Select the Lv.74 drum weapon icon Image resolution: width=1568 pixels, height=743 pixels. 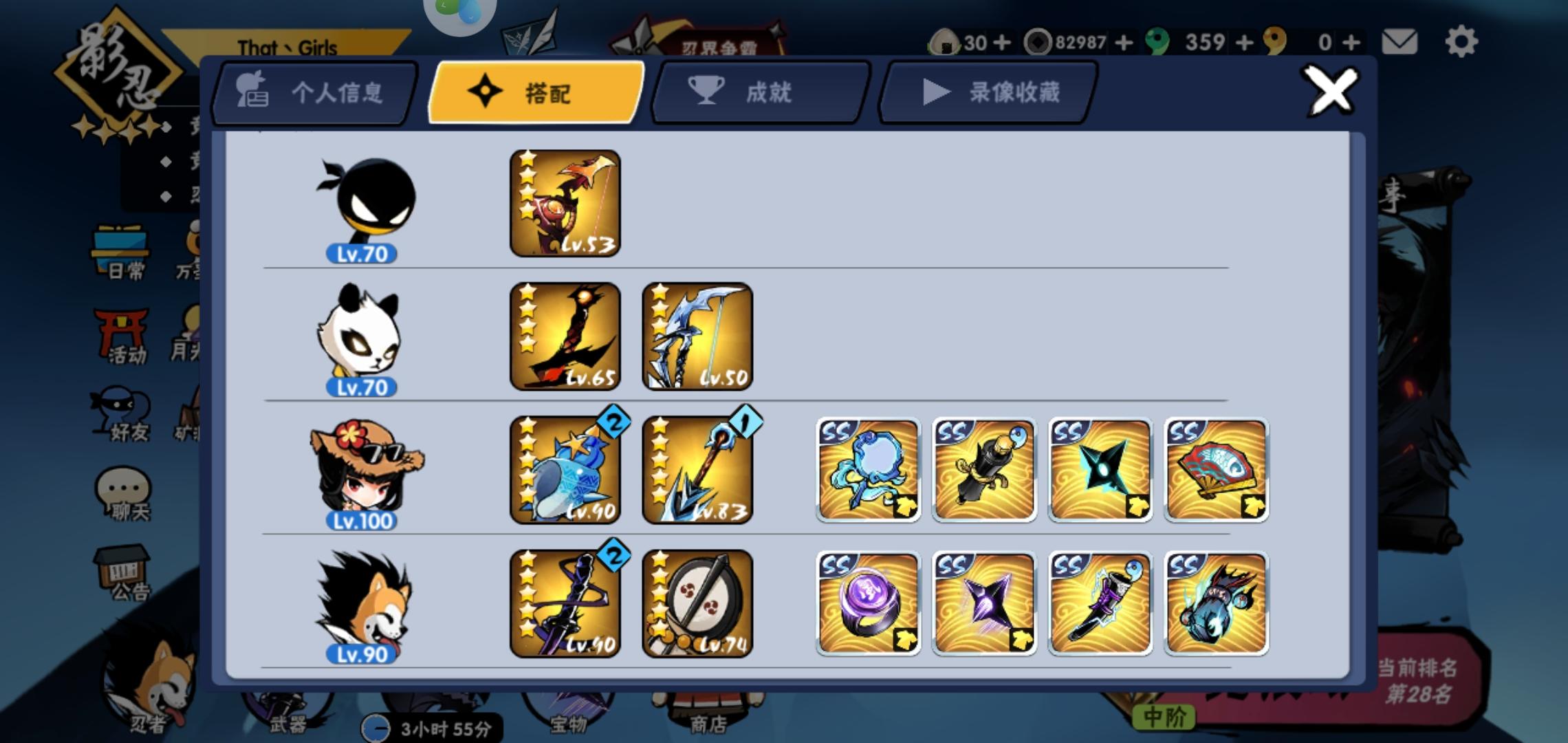tap(697, 603)
